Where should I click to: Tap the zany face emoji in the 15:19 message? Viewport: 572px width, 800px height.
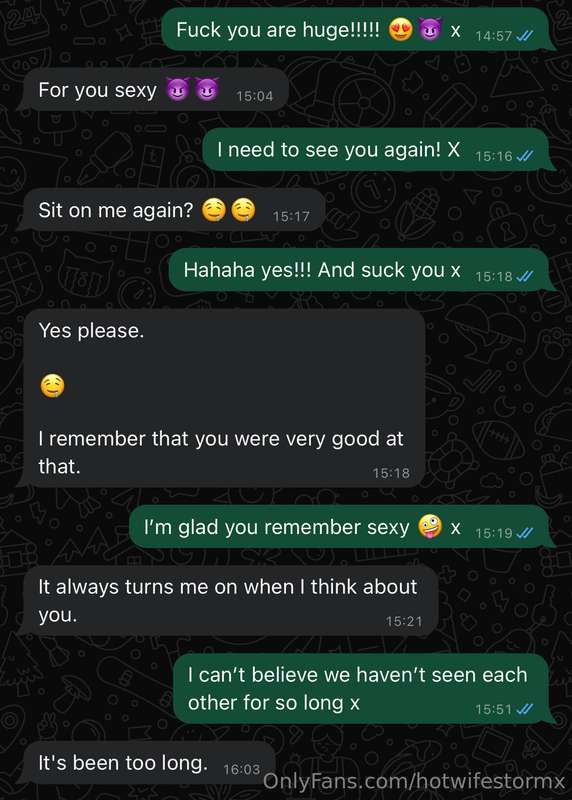point(430,527)
